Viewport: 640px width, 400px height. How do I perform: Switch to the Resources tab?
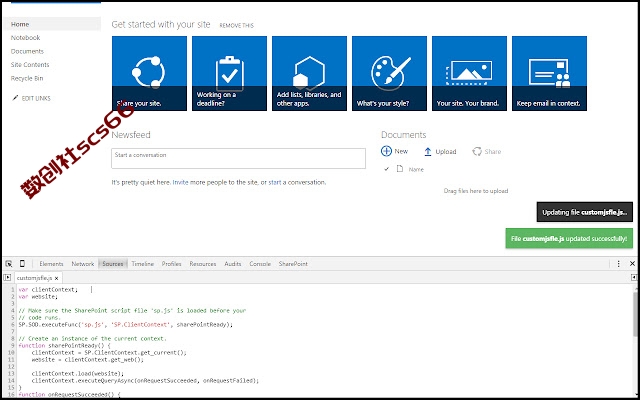203,264
